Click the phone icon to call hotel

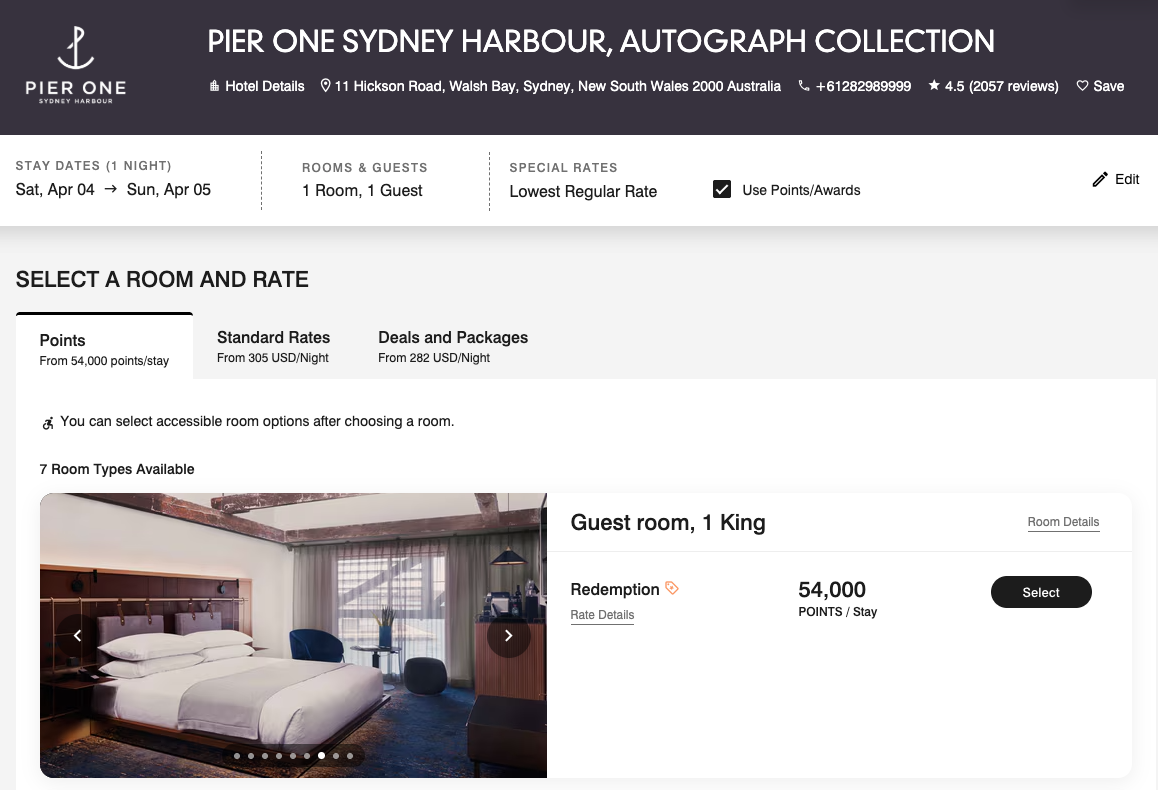(x=803, y=86)
